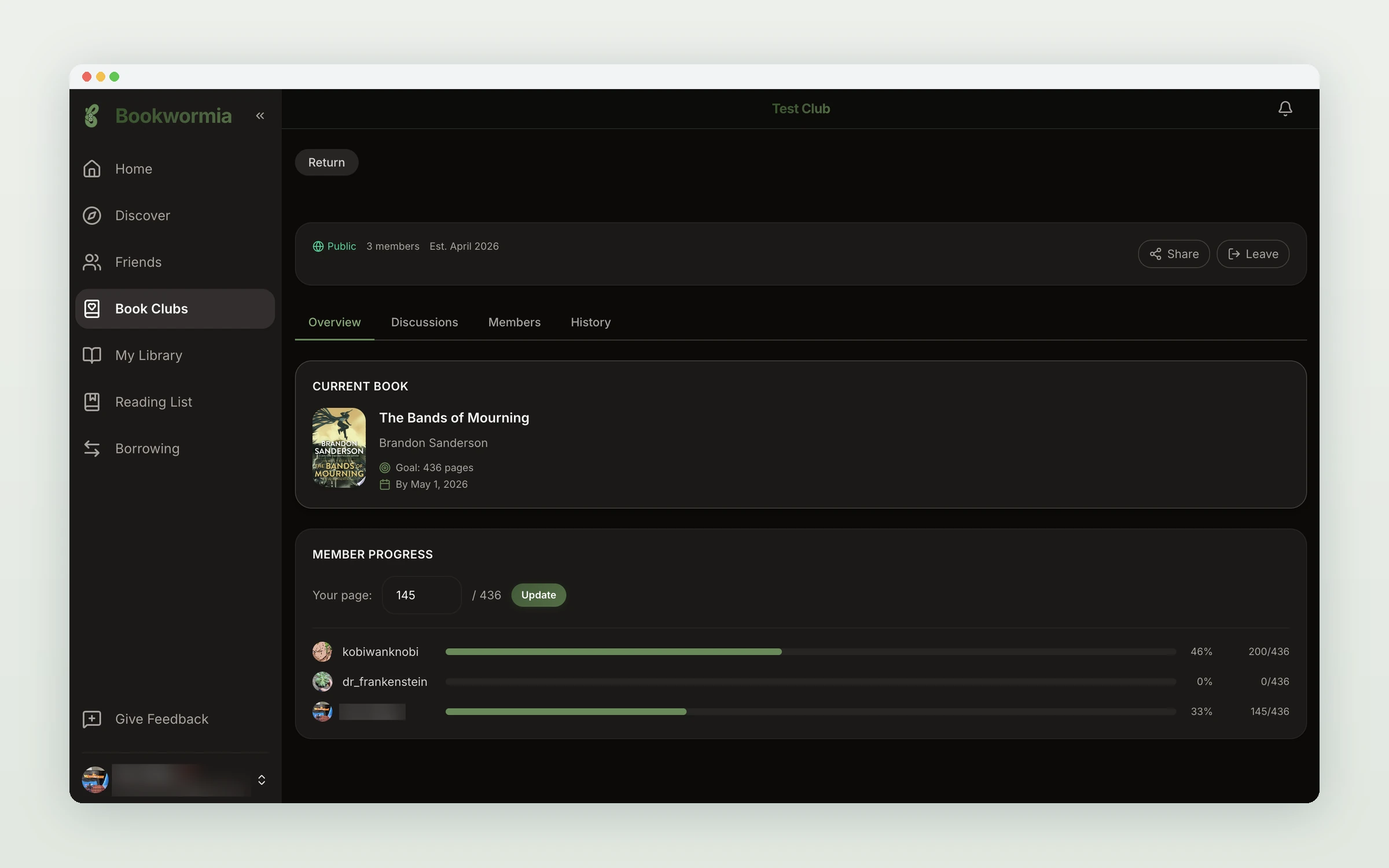The width and height of the screenshot is (1389, 868).
Task: Click the 3 members text
Action: 393,247
